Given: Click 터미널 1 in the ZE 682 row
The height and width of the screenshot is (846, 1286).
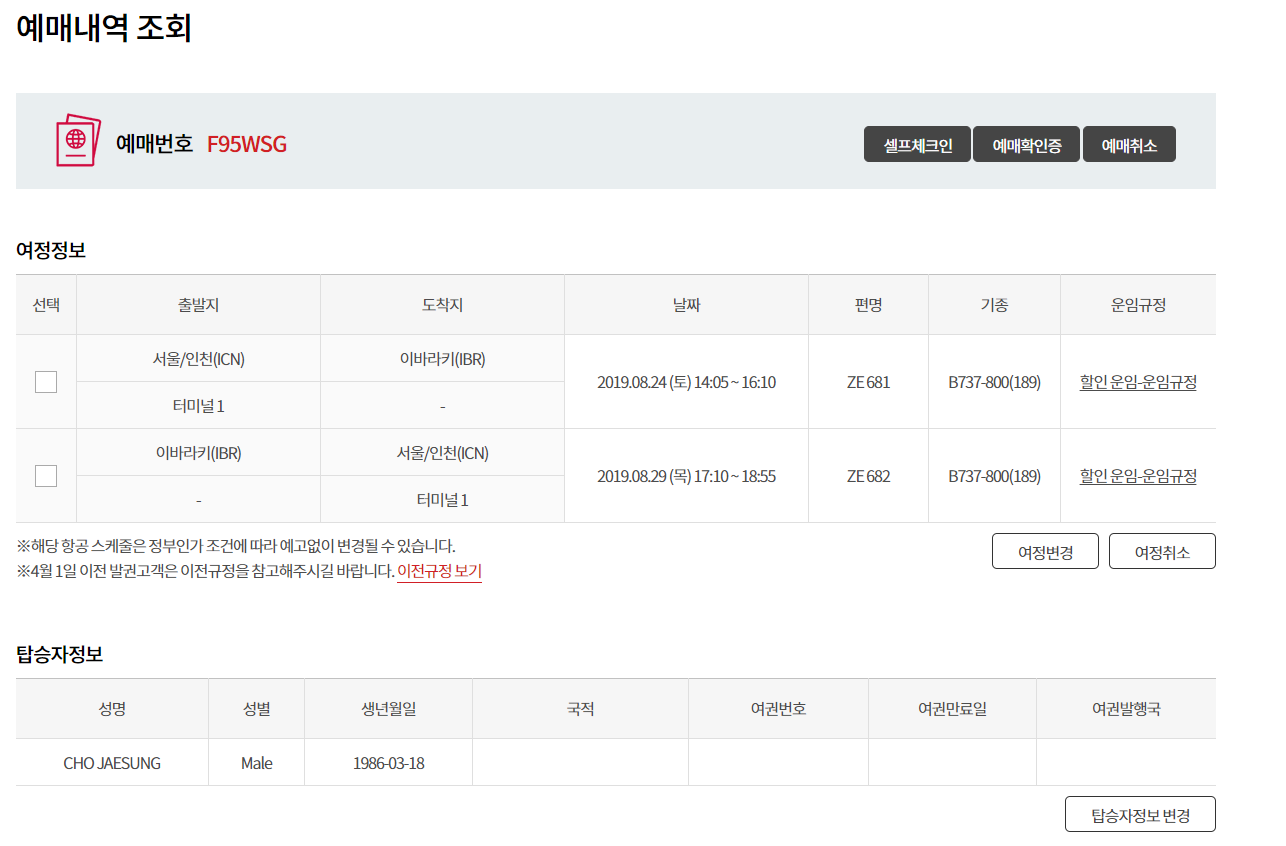Looking at the screenshot, I should pyautogui.click(x=442, y=500).
